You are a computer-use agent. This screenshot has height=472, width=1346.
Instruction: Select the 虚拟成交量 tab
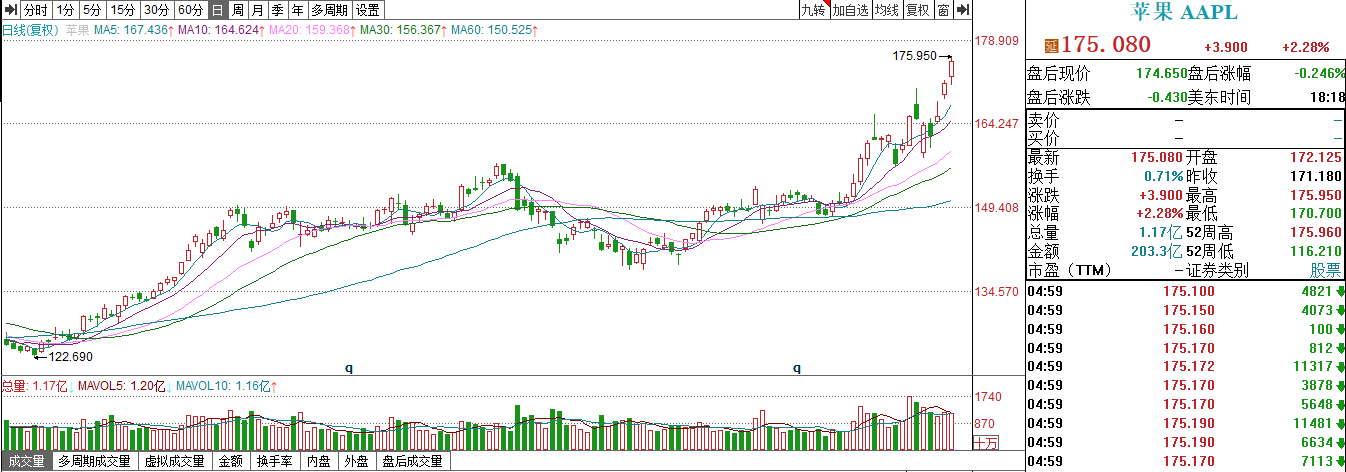(174, 462)
